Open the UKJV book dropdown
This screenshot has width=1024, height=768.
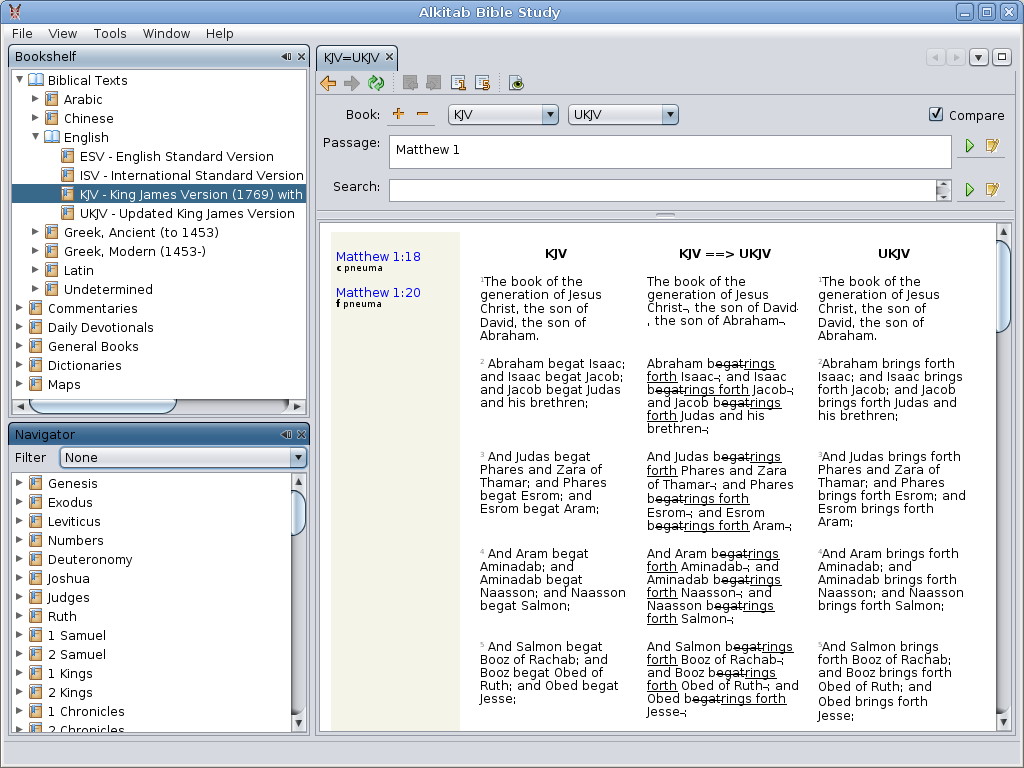point(623,115)
